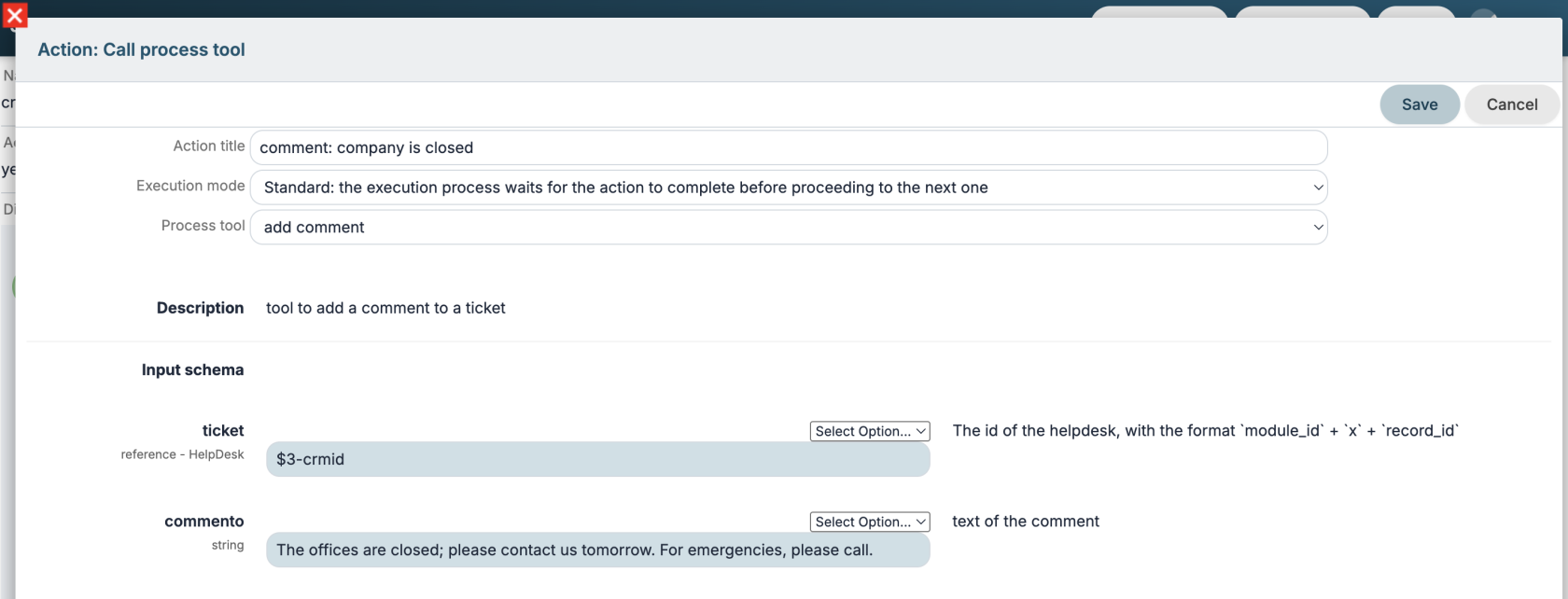
Task: Save the Call process tool action
Action: [1420, 104]
